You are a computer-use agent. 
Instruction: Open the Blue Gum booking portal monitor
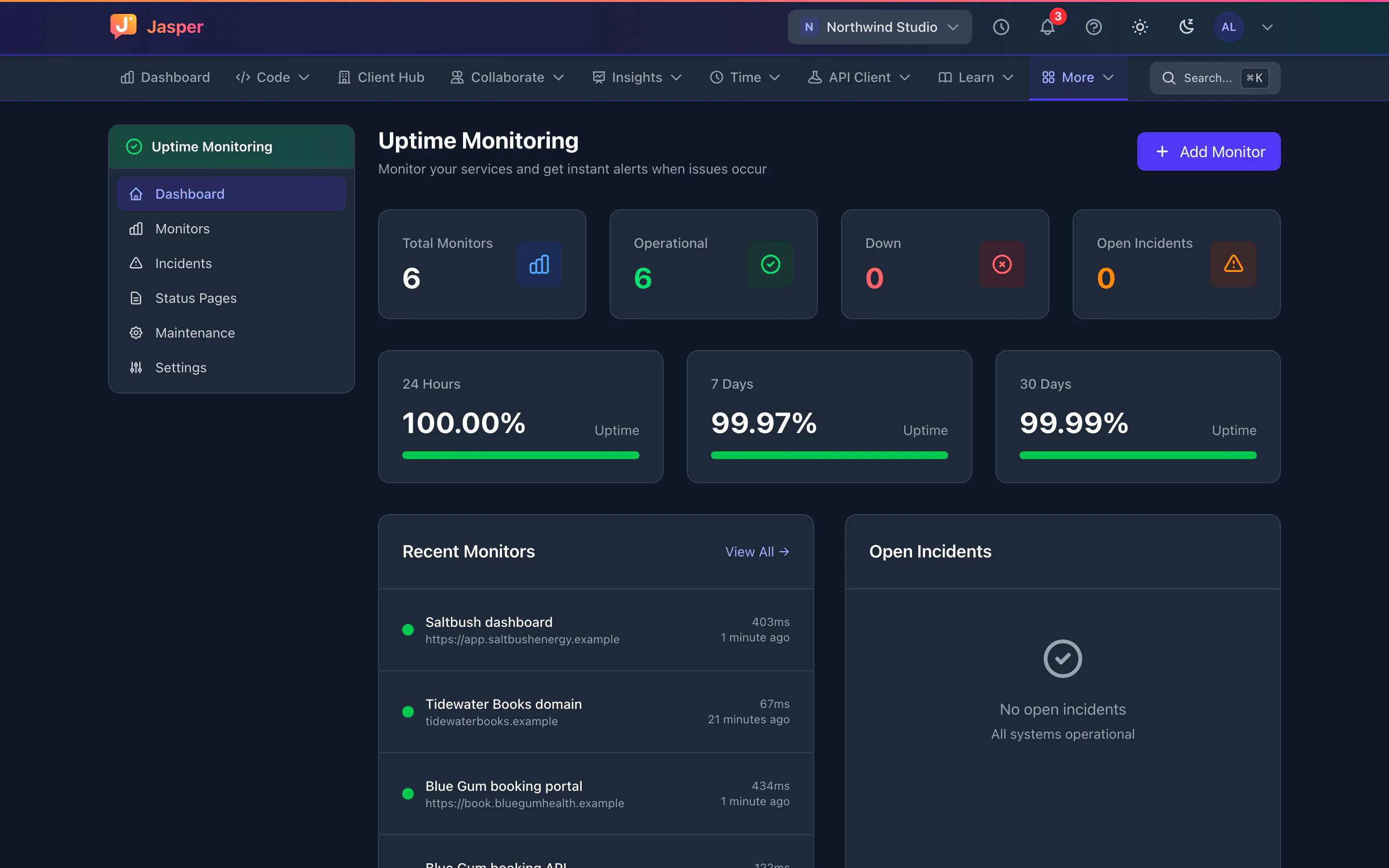[x=596, y=794]
